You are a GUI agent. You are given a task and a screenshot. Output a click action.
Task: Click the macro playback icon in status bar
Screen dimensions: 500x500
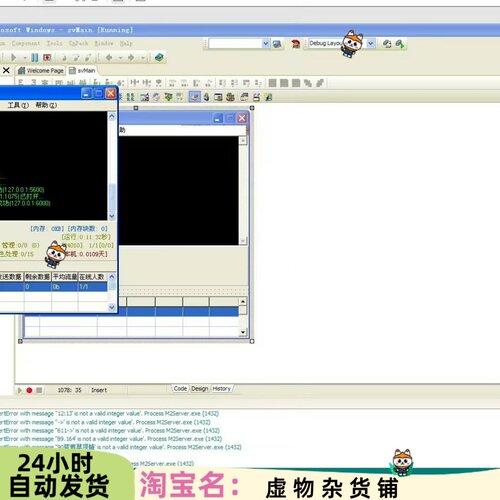pyautogui.click(x=20, y=390)
